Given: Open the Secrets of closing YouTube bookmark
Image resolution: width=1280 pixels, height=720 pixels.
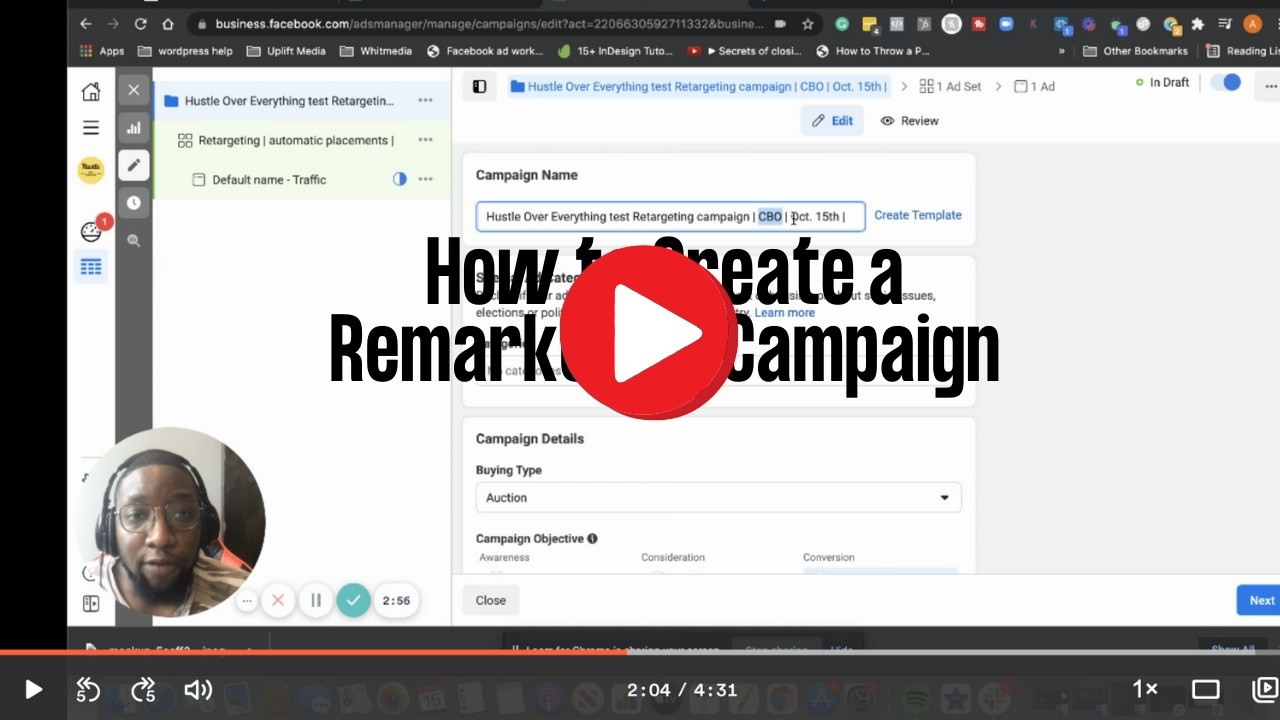Looking at the screenshot, I should (x=746, y=51).
